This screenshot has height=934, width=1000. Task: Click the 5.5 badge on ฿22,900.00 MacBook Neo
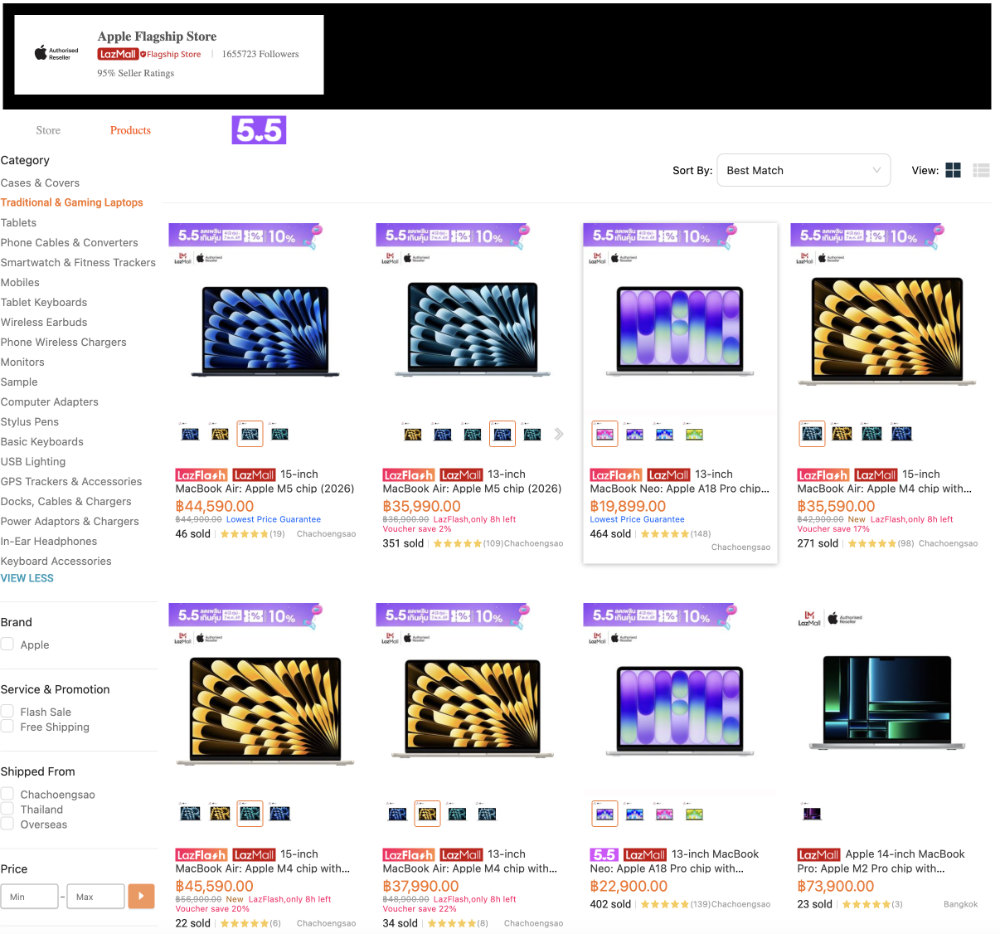click(x=603, y=855)
